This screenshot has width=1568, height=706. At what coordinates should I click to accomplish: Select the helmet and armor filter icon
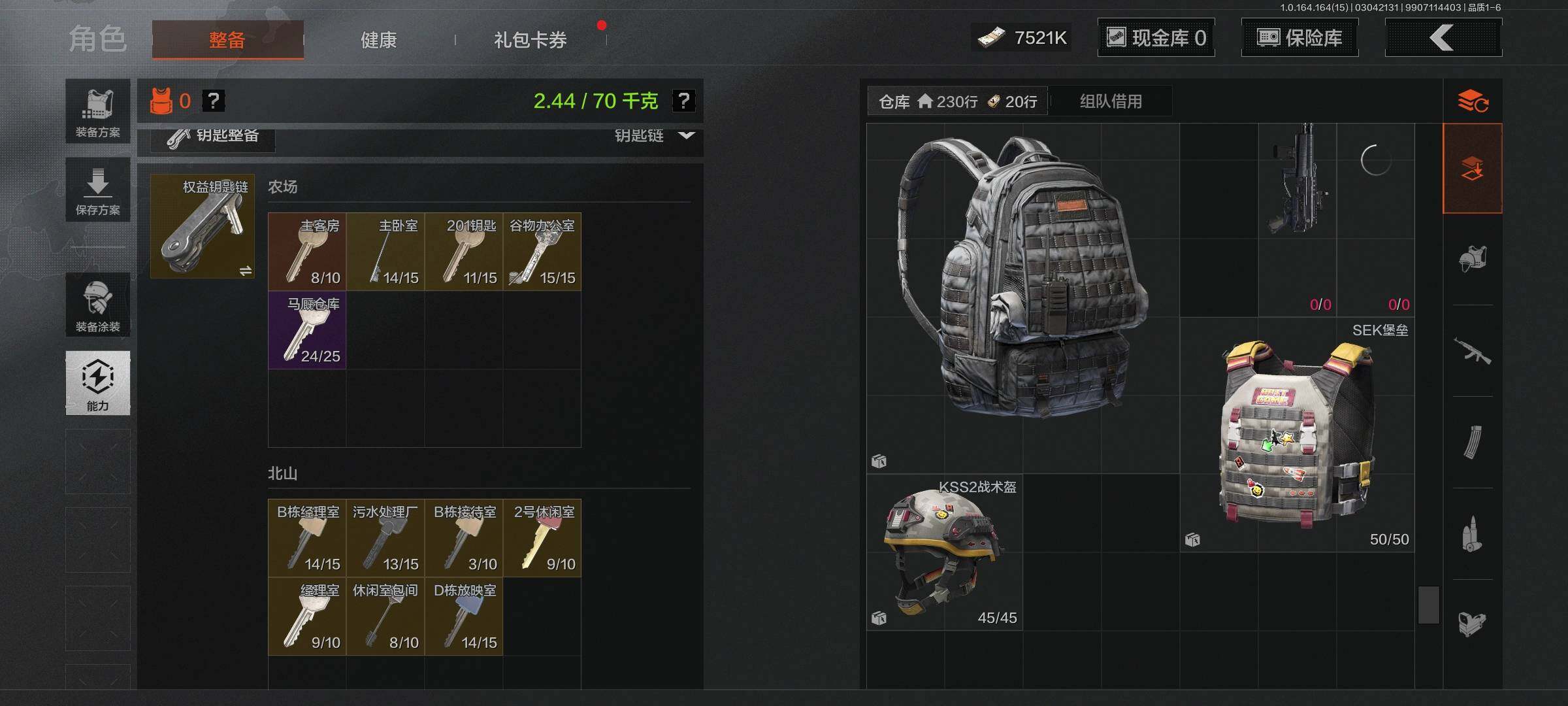(1473, 259)
